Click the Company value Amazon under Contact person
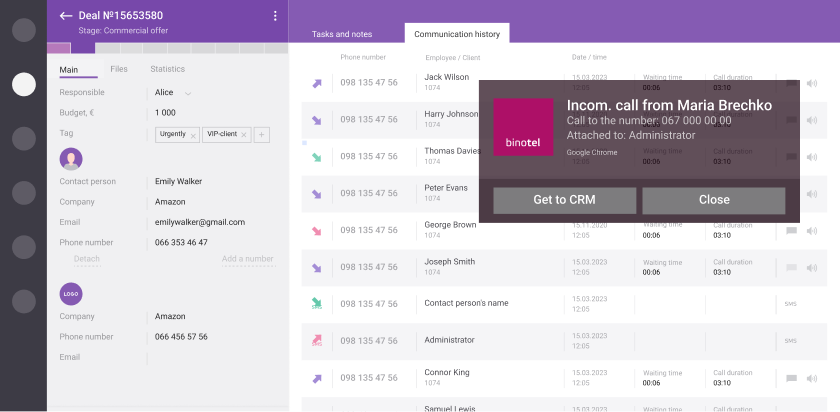Viewport: 840px width, 412px height. pyautogui.click(x=170, y=202)
